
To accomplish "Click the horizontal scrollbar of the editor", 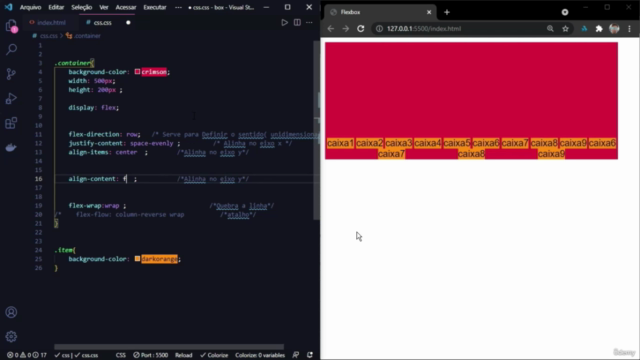I will [169, 347].
